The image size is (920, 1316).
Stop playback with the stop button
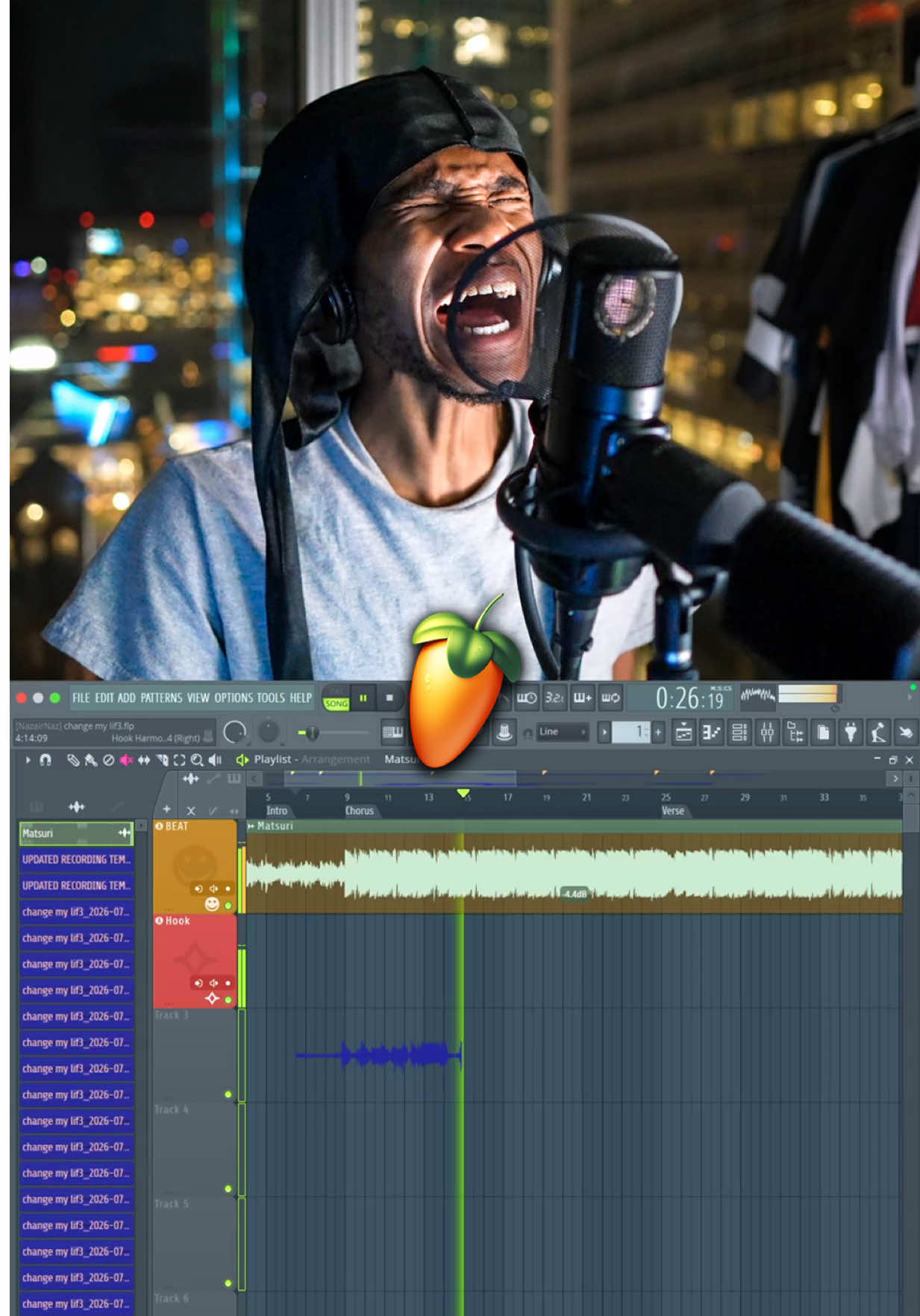(x=389, y=698)
